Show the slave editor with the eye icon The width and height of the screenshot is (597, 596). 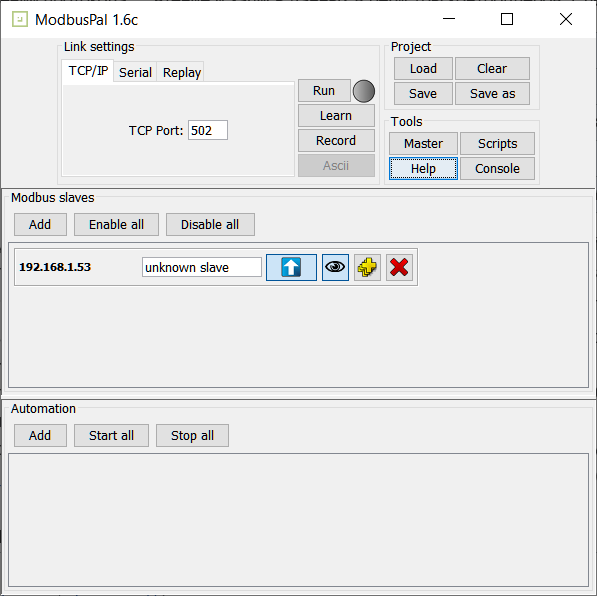pyautogui.click(x=335, y=267)
